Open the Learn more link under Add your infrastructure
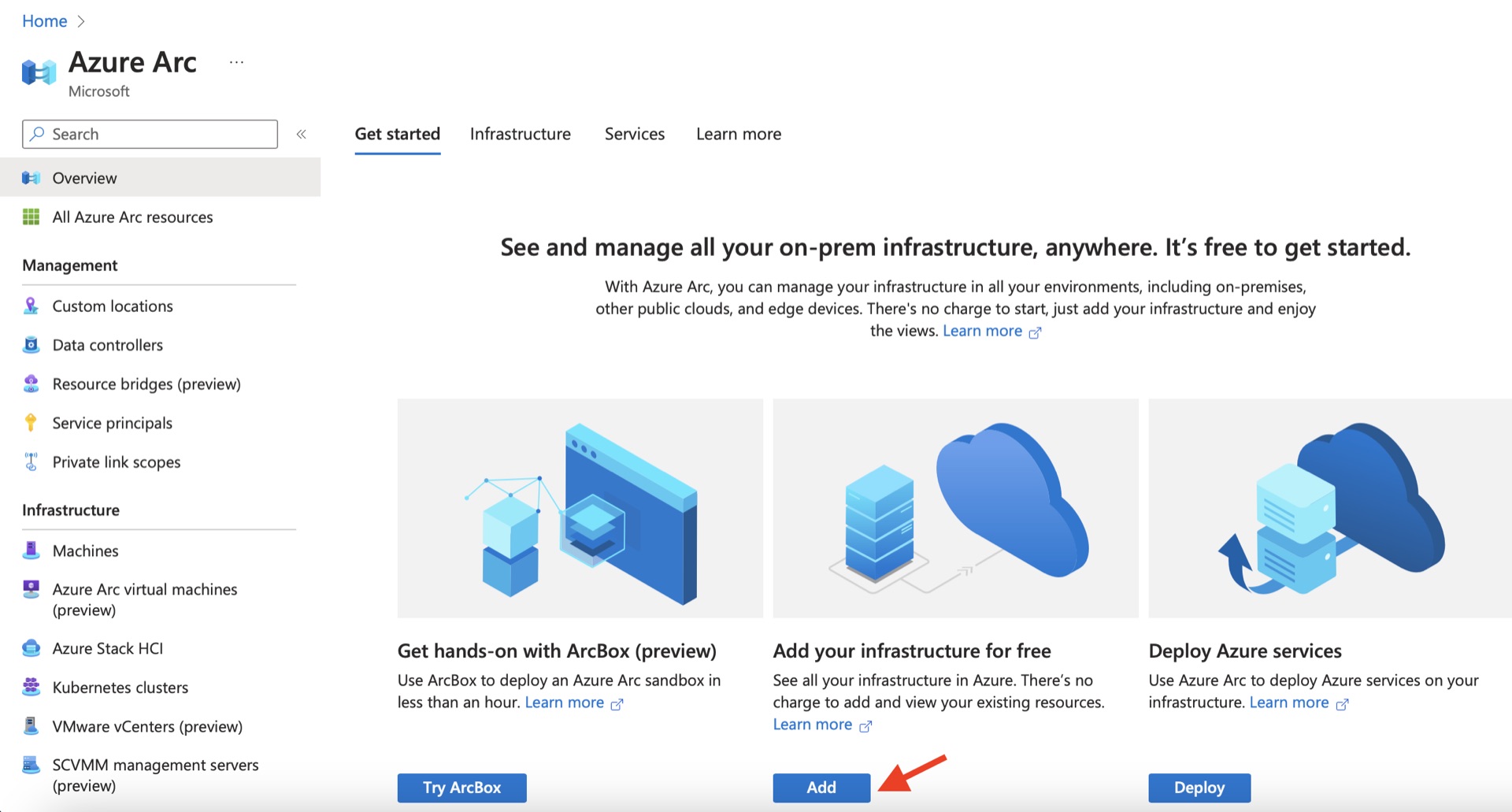1512x812 pixels. click(812, 724)
